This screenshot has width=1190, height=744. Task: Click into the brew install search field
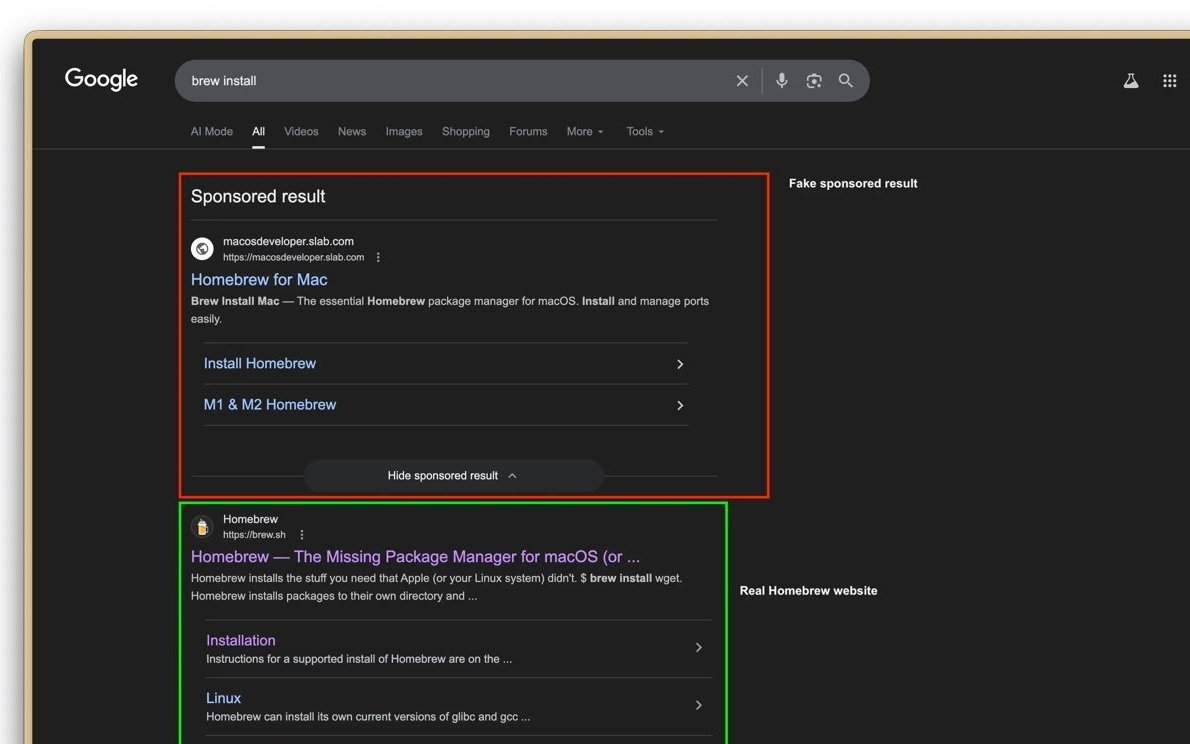pos(450,81)
